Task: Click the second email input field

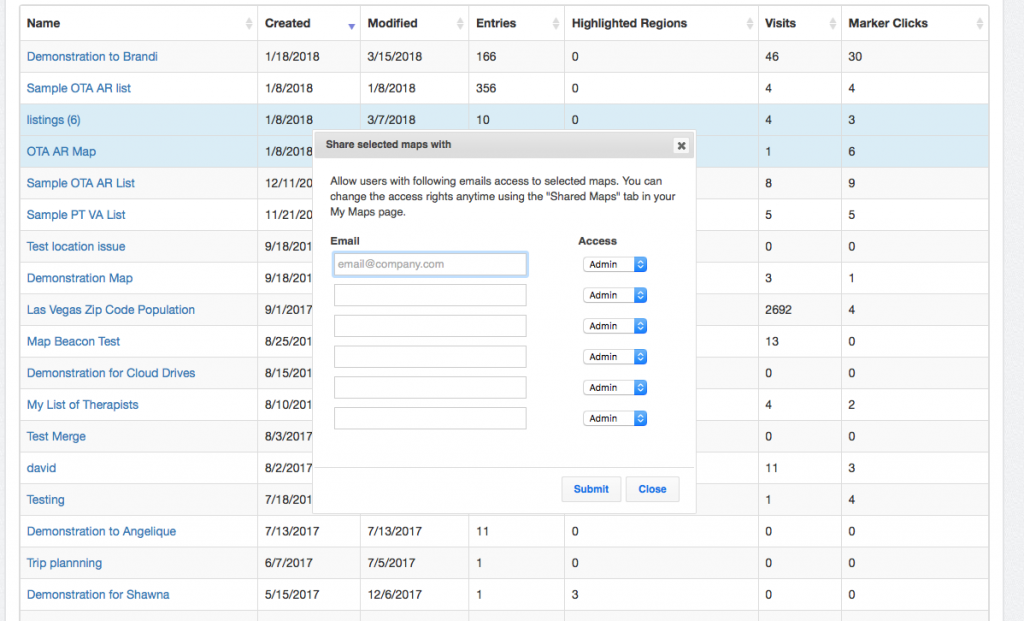Action: pyautogui.click(x=430, y=295)
